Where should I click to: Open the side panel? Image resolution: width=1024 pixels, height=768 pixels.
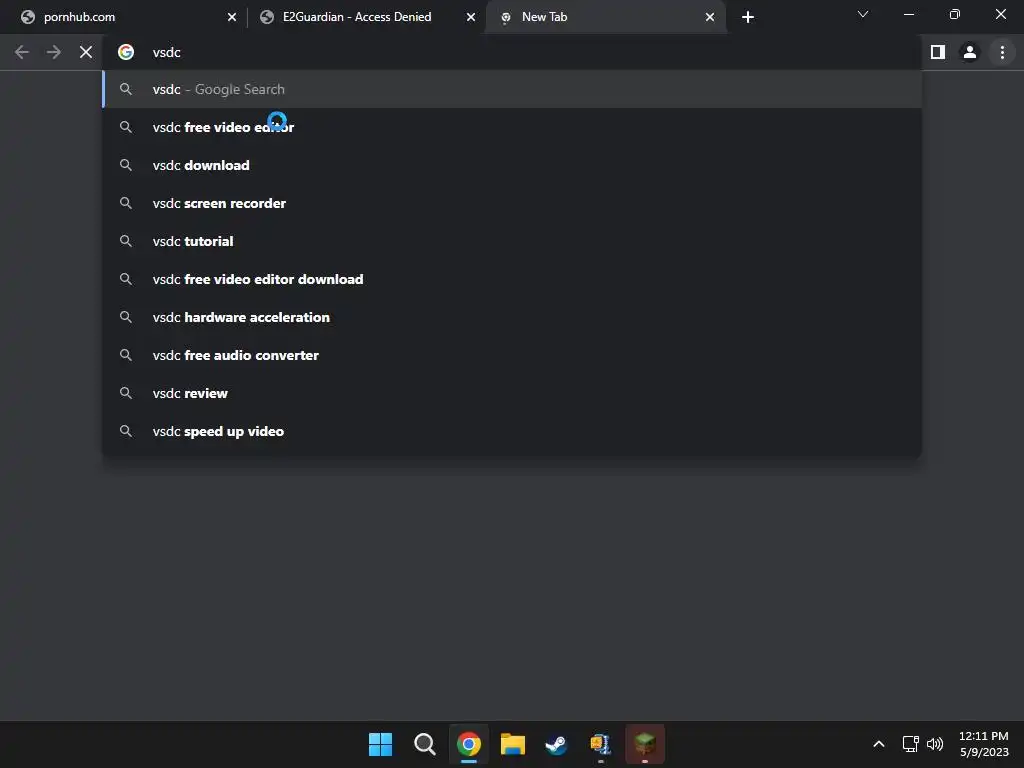point(938,52)
